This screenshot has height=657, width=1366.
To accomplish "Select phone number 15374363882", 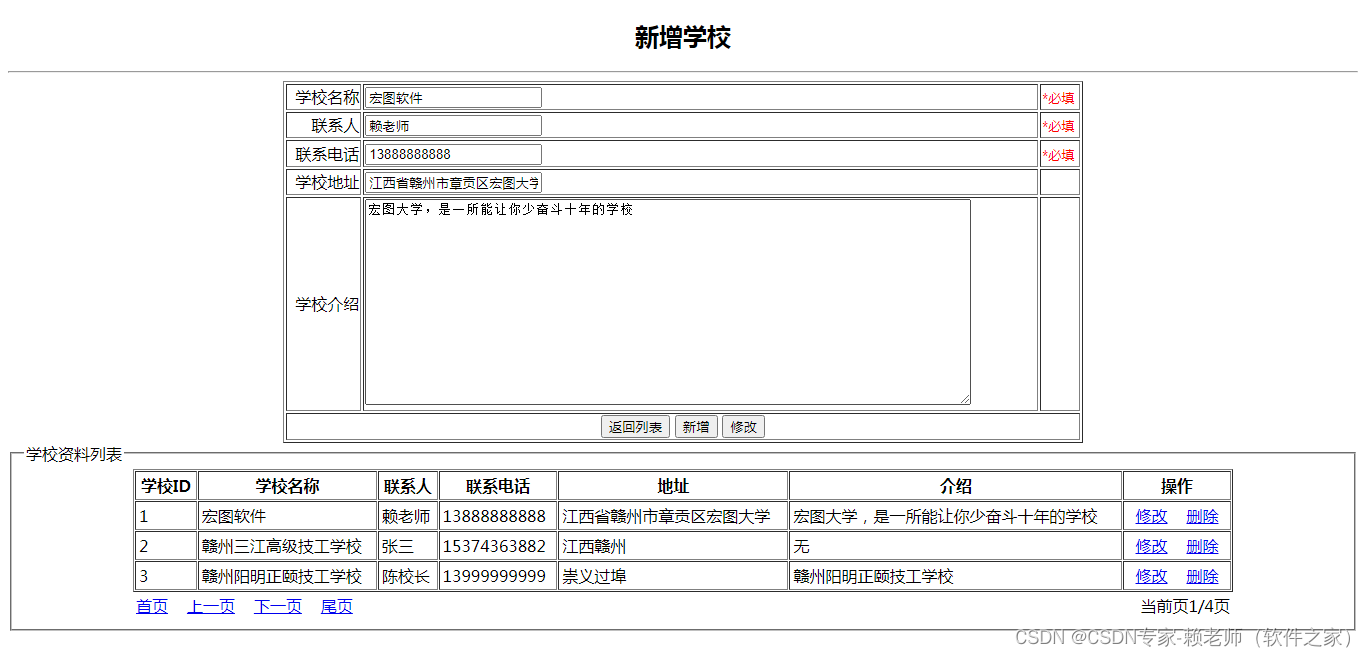I will tap(498, 546).
